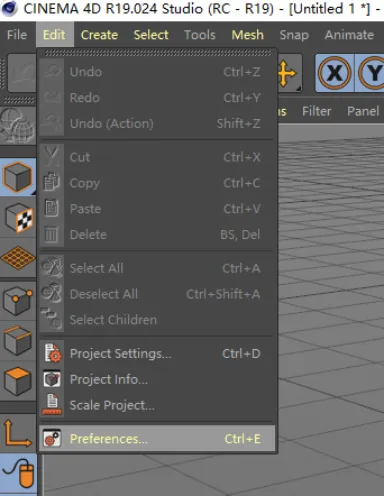This screenshot has width=384, height=496.
Task: Choose Preferences... from Edit menu
Action: pos(157,439)
